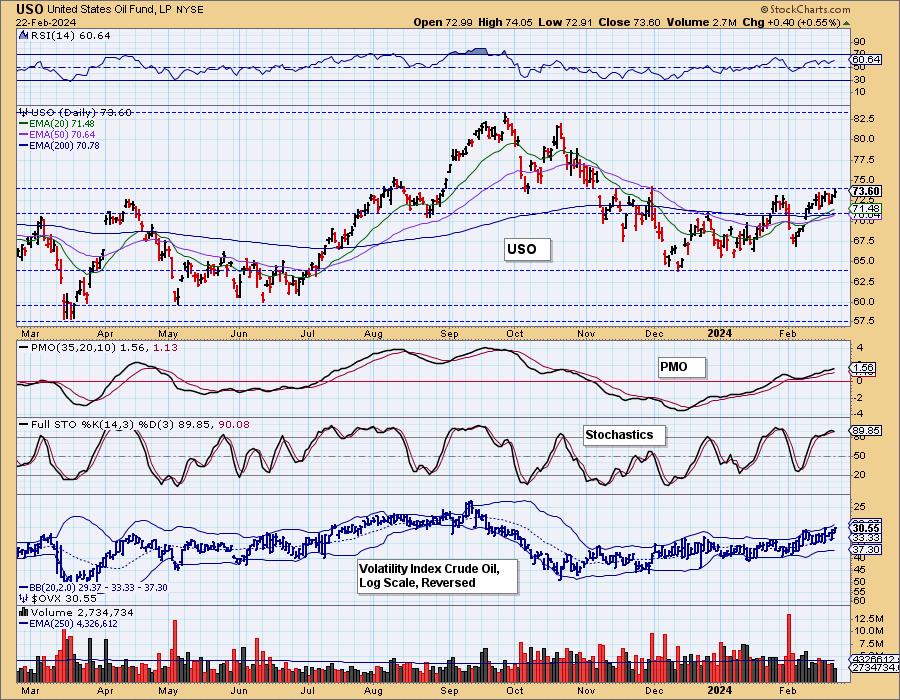
Task: Click Dec label below the price panel
Action: [654, 333]
